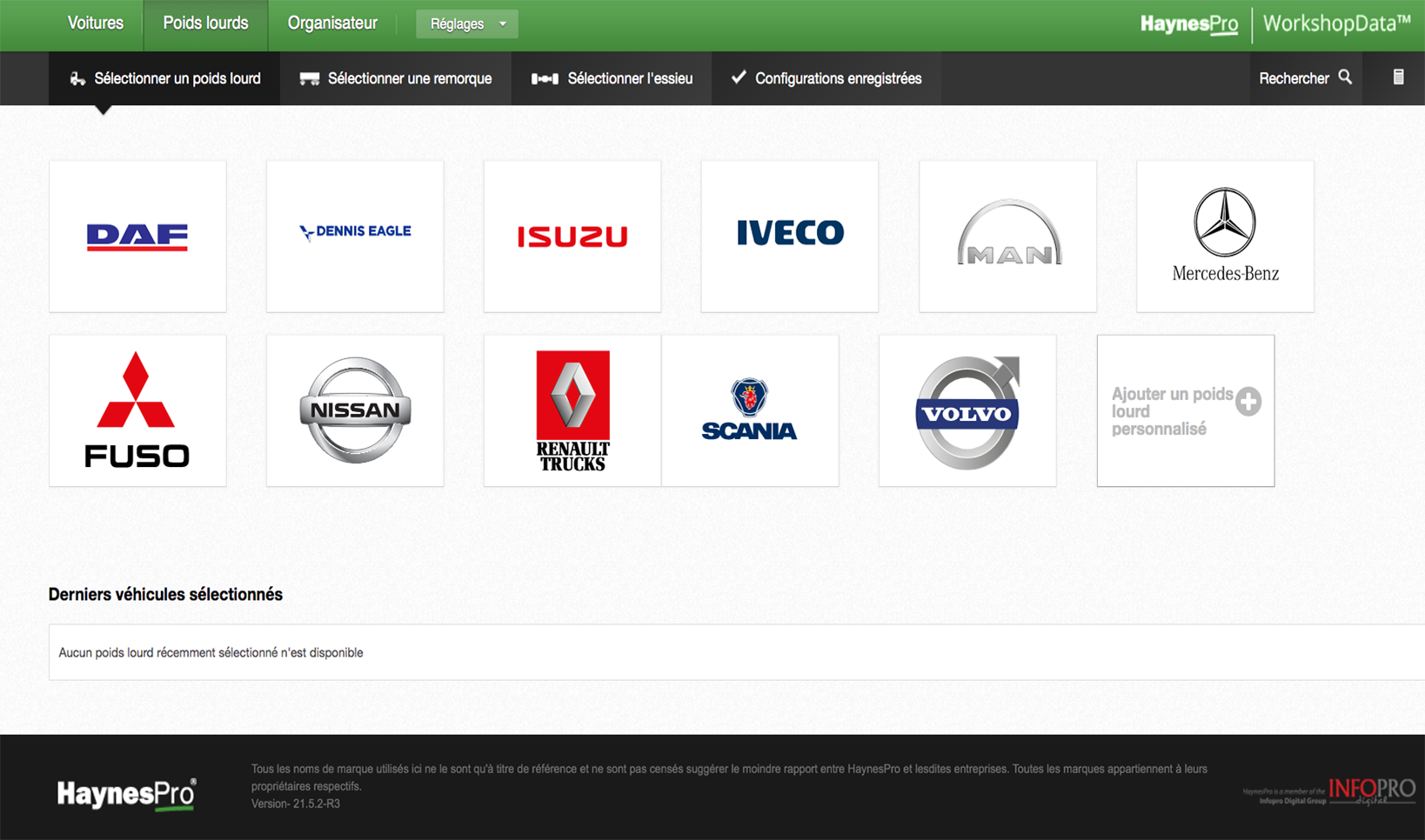Pick the Renault Trucks logo
This screenshot has height=840, width=1425.
coord(572,410)
